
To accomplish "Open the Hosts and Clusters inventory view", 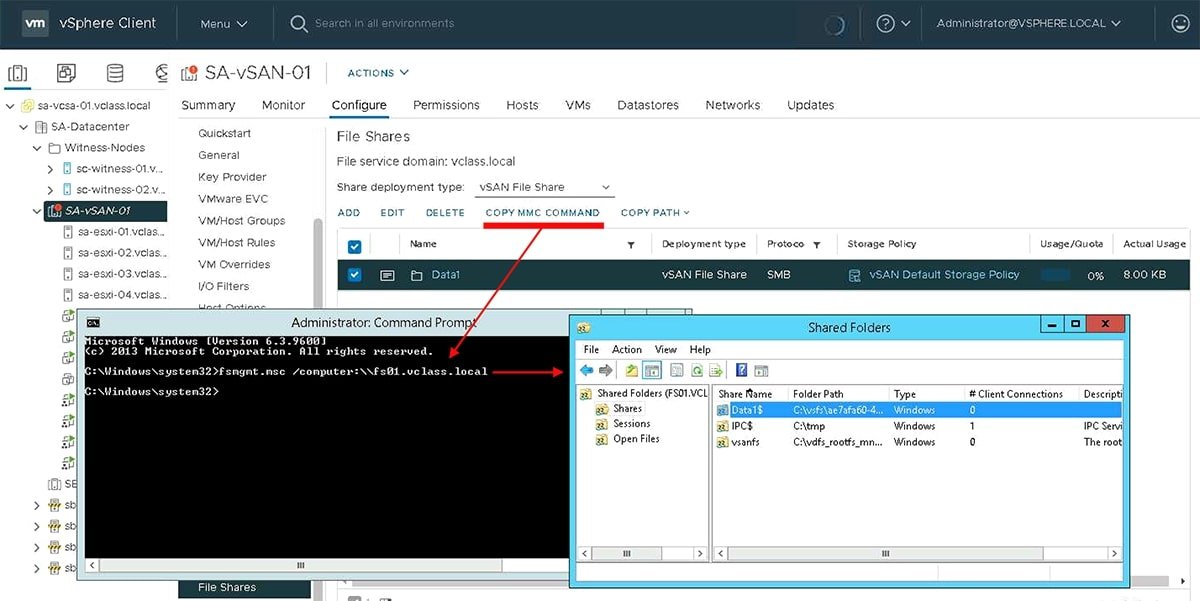I will 17,73.
